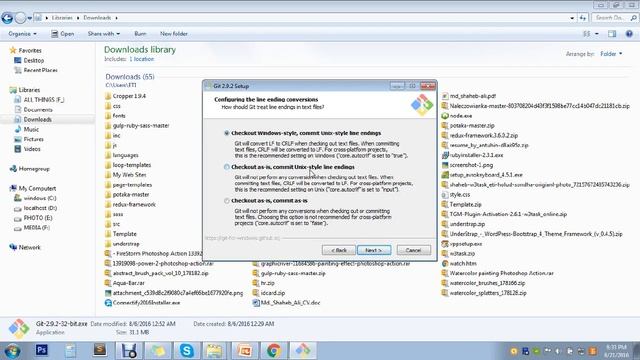Open address bar history dropdown arrow
This screenshot has height=360, width=640.
pyautogui.click(x=572, y=18)
